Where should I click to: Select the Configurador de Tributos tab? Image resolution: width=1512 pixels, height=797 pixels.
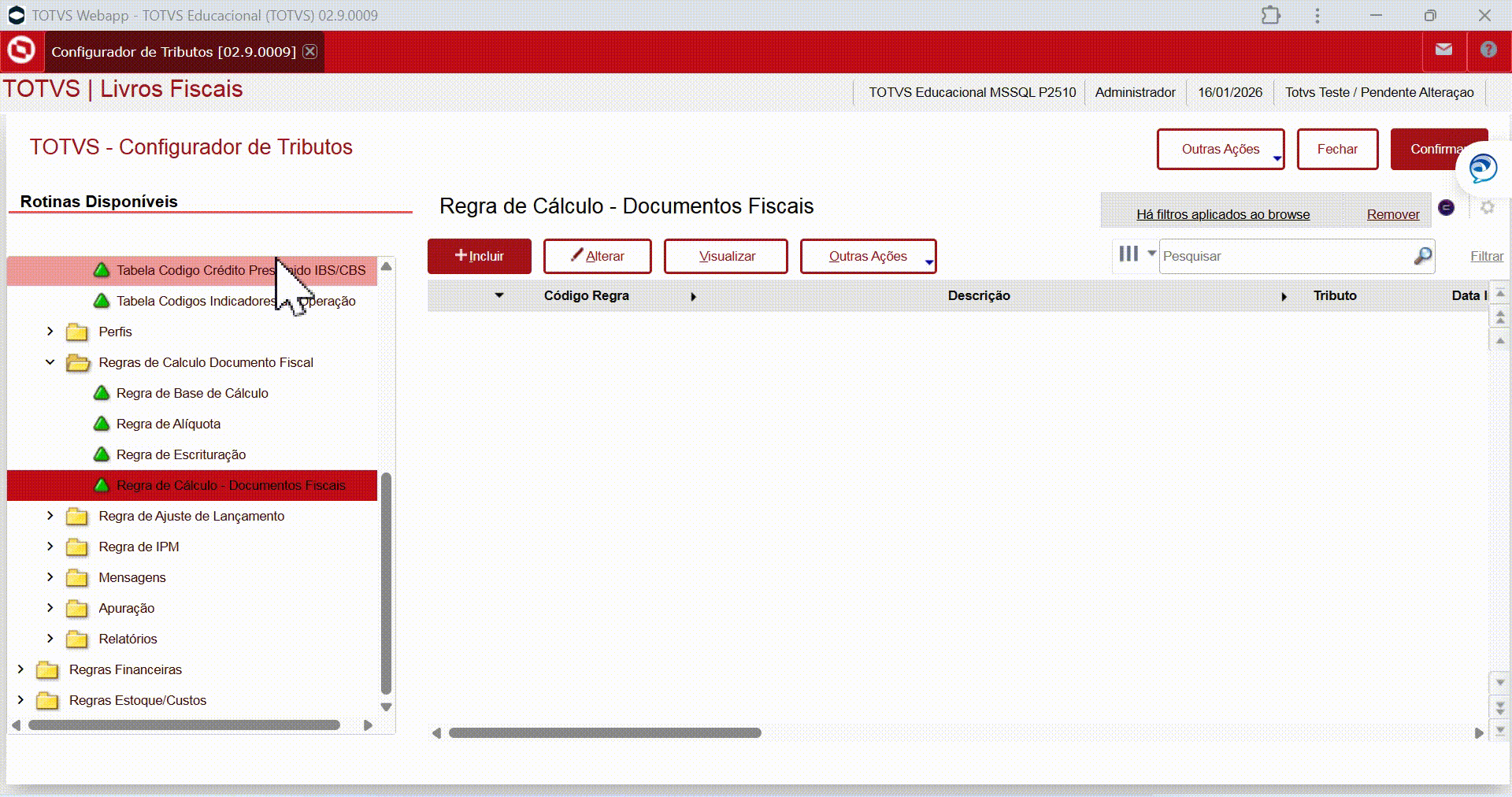pos(173,52)
